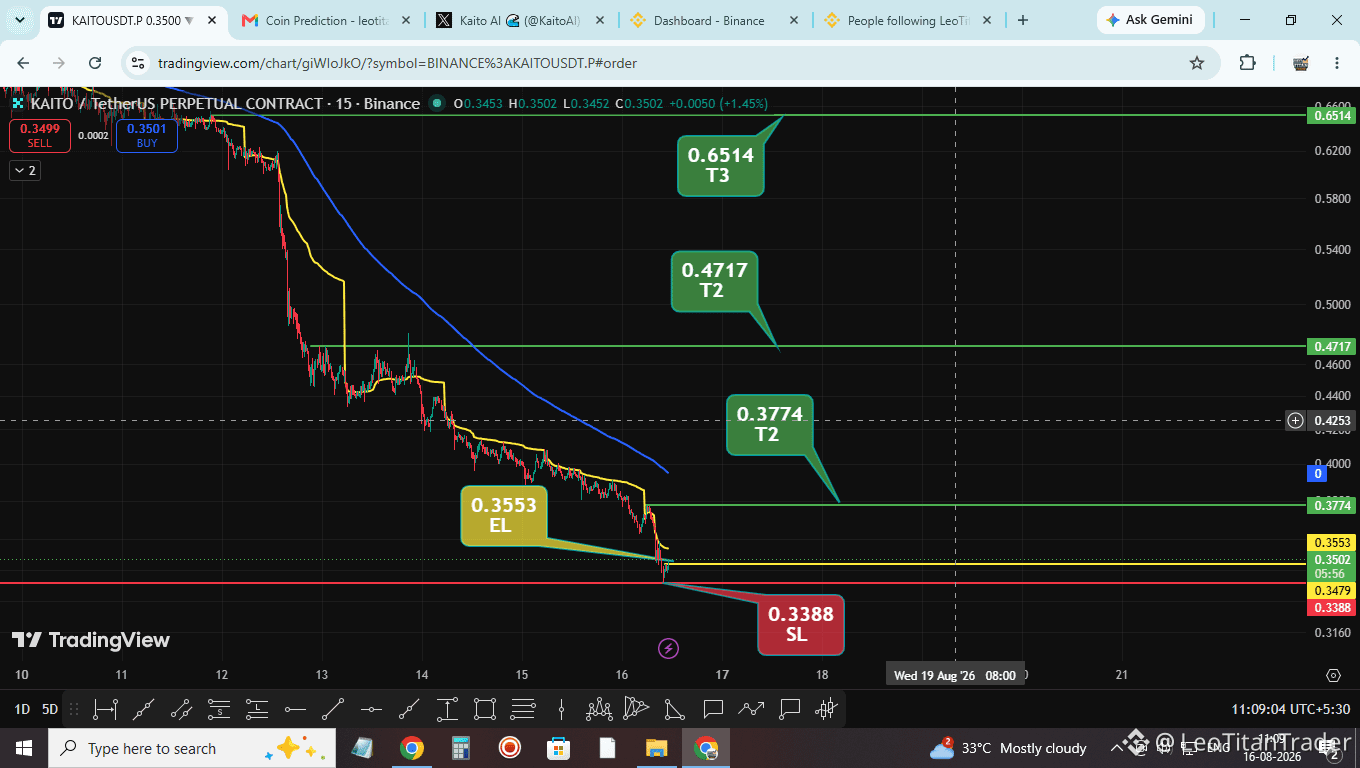1360x768 pixels.
Task: Switch to the Kaito AI X tab
Action: coord(518,20)
